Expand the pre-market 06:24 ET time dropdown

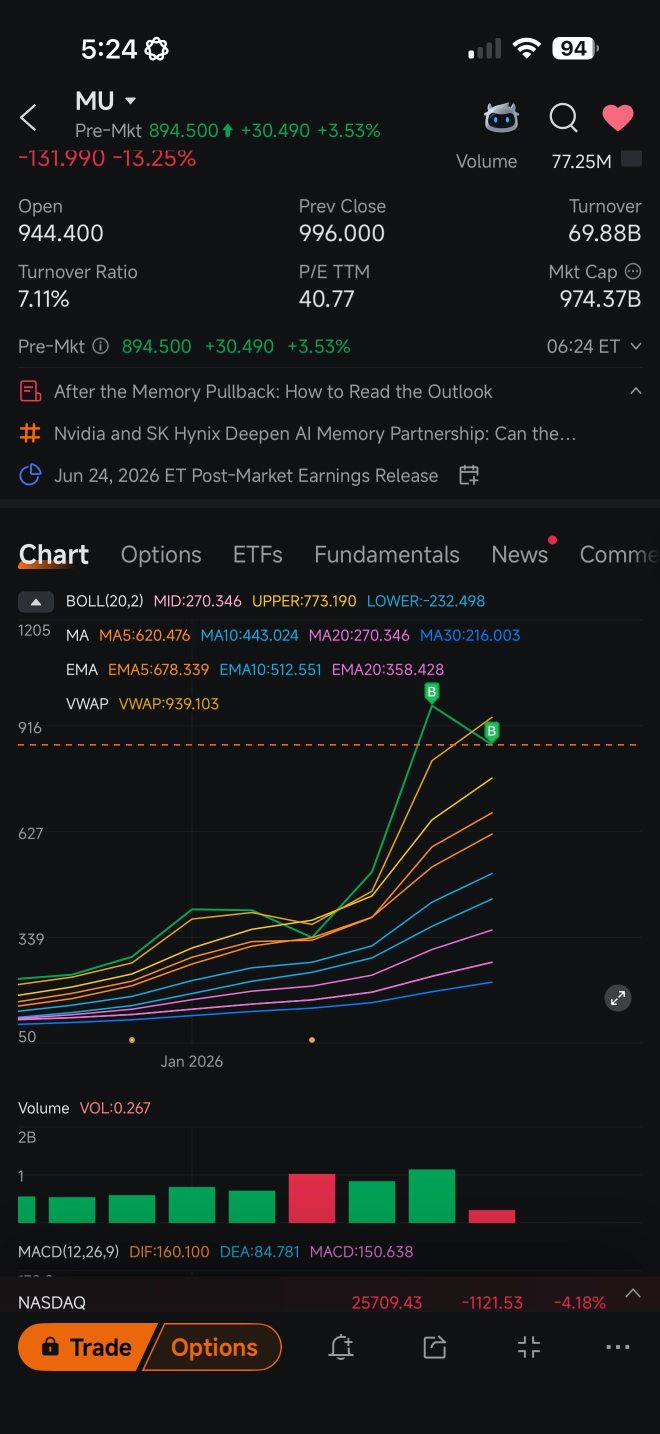pyautogui.click(x=635, y=347)
